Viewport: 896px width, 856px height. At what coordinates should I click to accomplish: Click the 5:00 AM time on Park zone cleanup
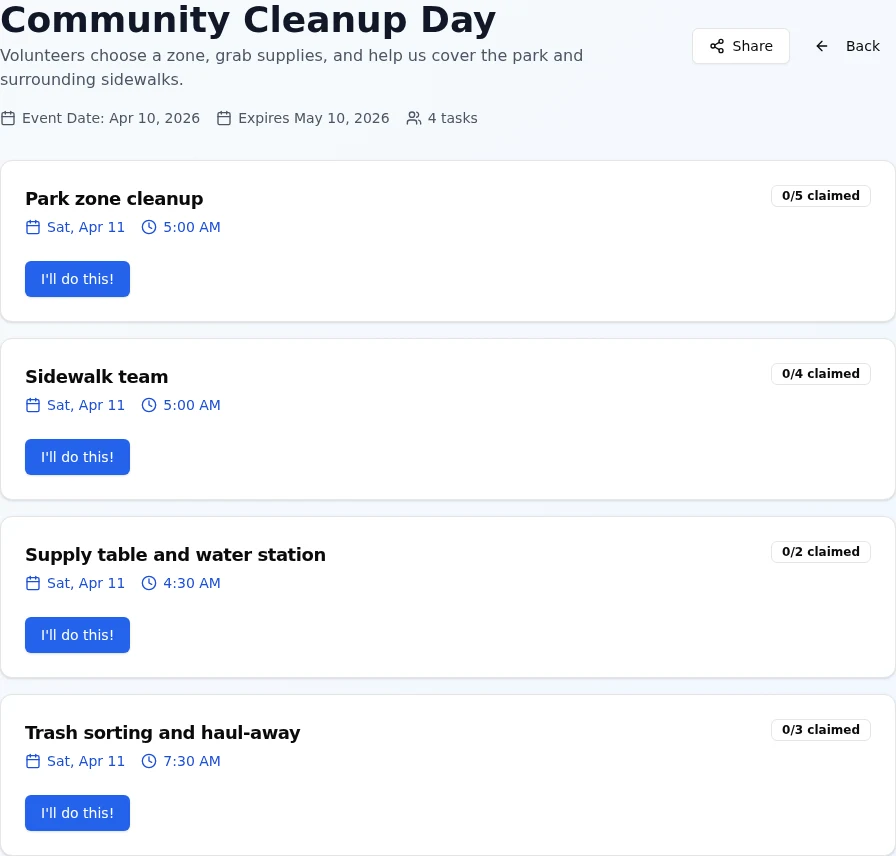pos(191,227)
